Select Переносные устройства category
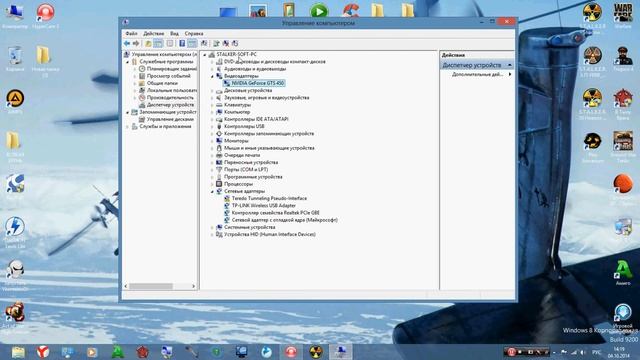Viewport: 640px width, 360px height. [251, 162]
